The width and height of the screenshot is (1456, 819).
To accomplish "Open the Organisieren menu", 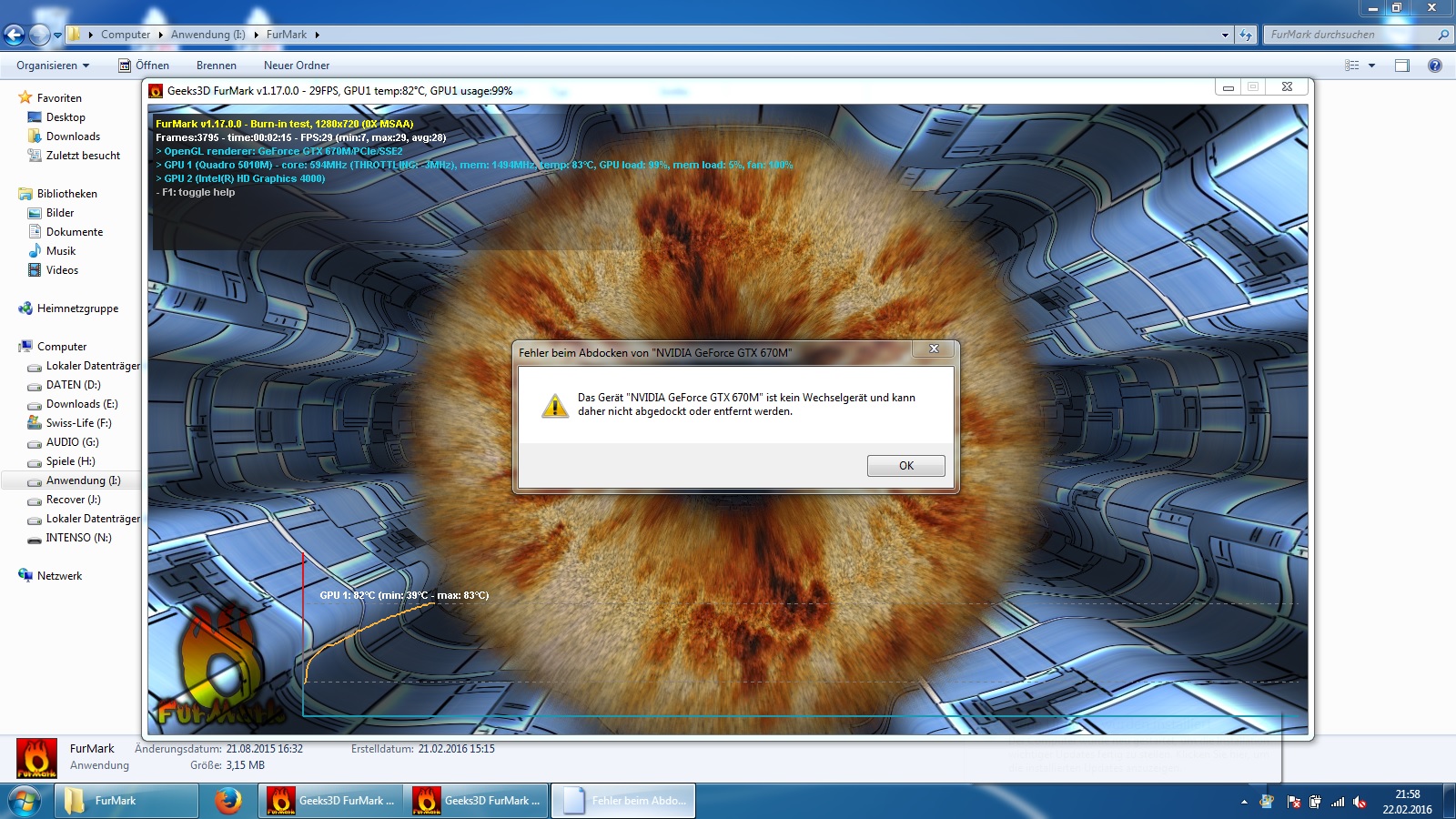I will [x=53, y=66].
